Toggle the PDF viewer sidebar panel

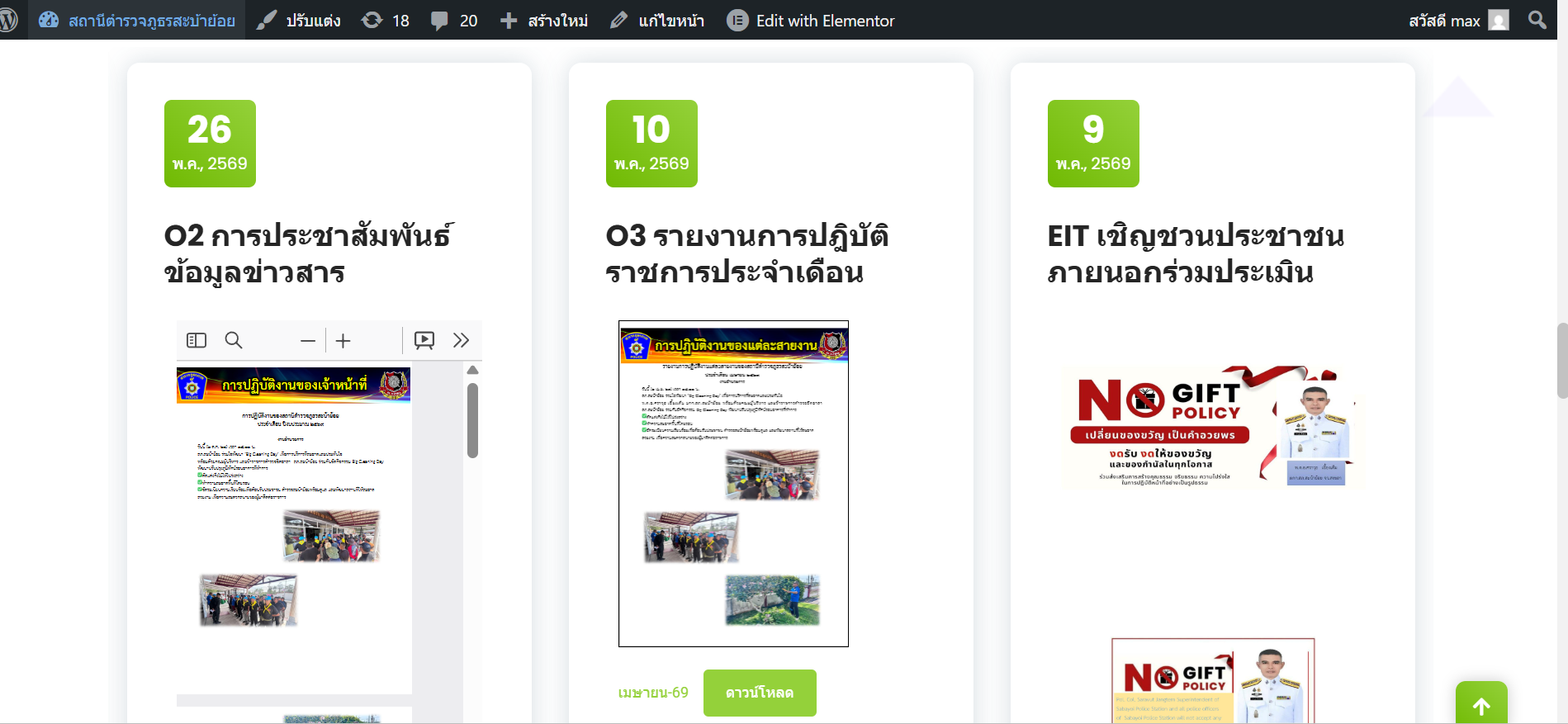coord(197,340)
